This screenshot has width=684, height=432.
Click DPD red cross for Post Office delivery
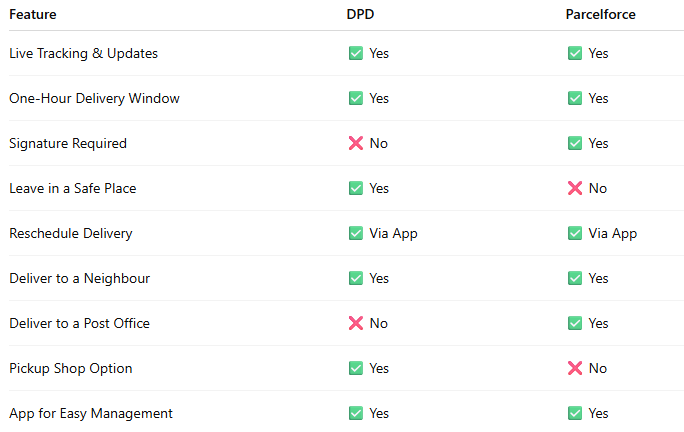pyautogui.click(x=355, y=323)
